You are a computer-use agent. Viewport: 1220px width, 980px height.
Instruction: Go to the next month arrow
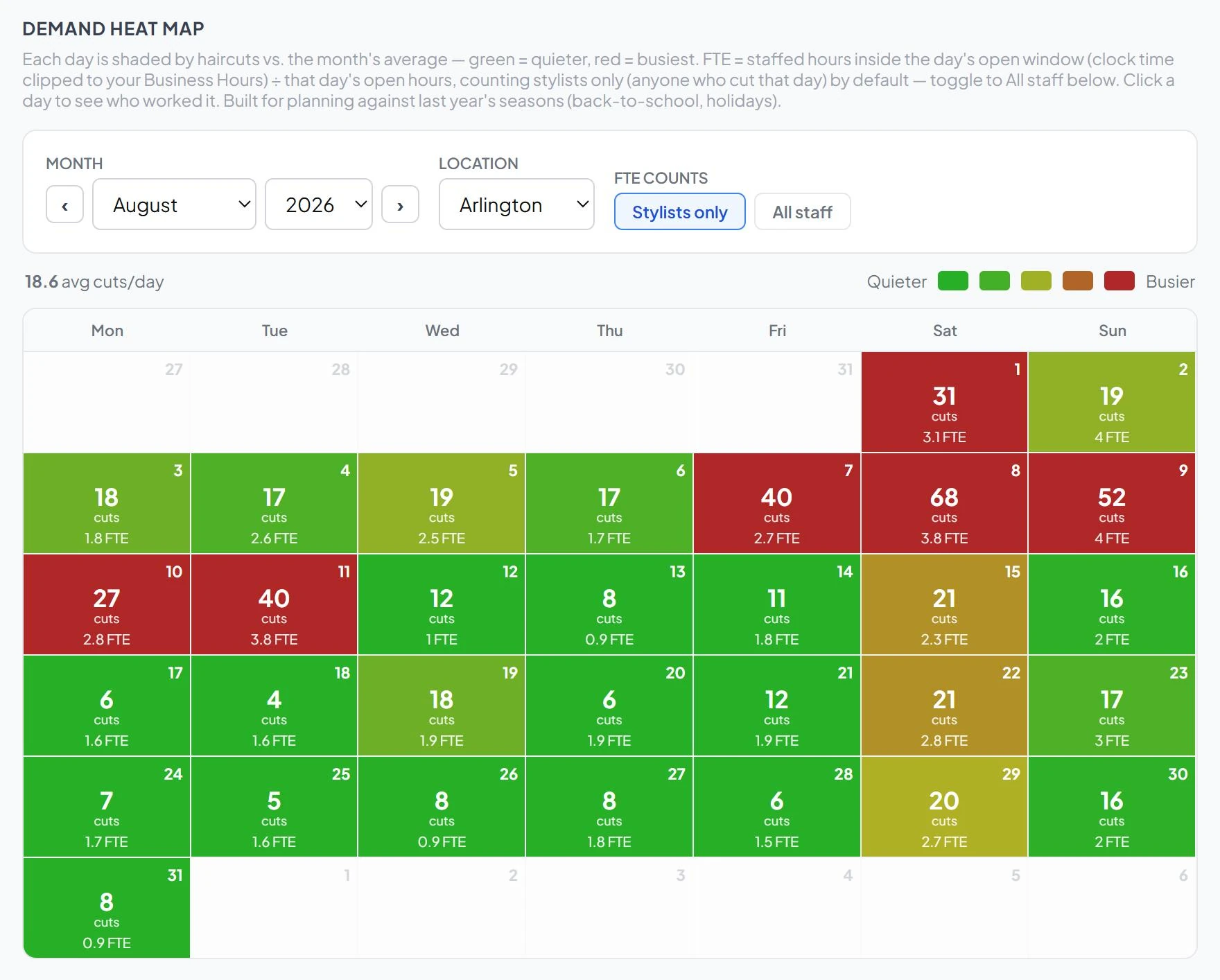[400, 204]
